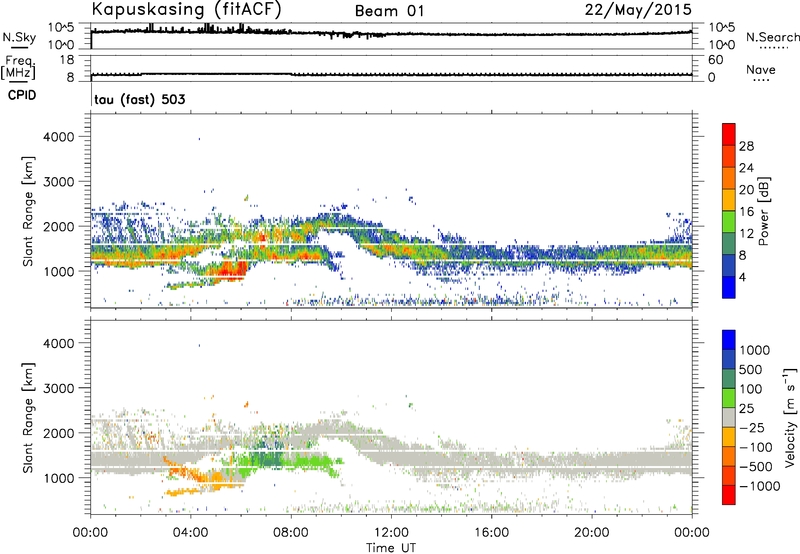Select the 2000 tick in the power panel
Viewport: 800px width, 554px height.
[59, 226]
